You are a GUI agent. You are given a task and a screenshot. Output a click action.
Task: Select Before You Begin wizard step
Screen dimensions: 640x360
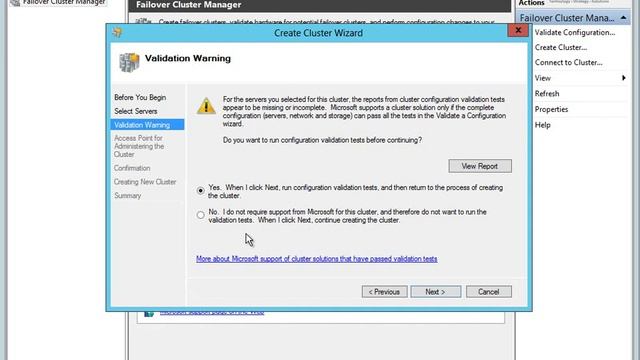pyautogui.click(x=140, y=98)
